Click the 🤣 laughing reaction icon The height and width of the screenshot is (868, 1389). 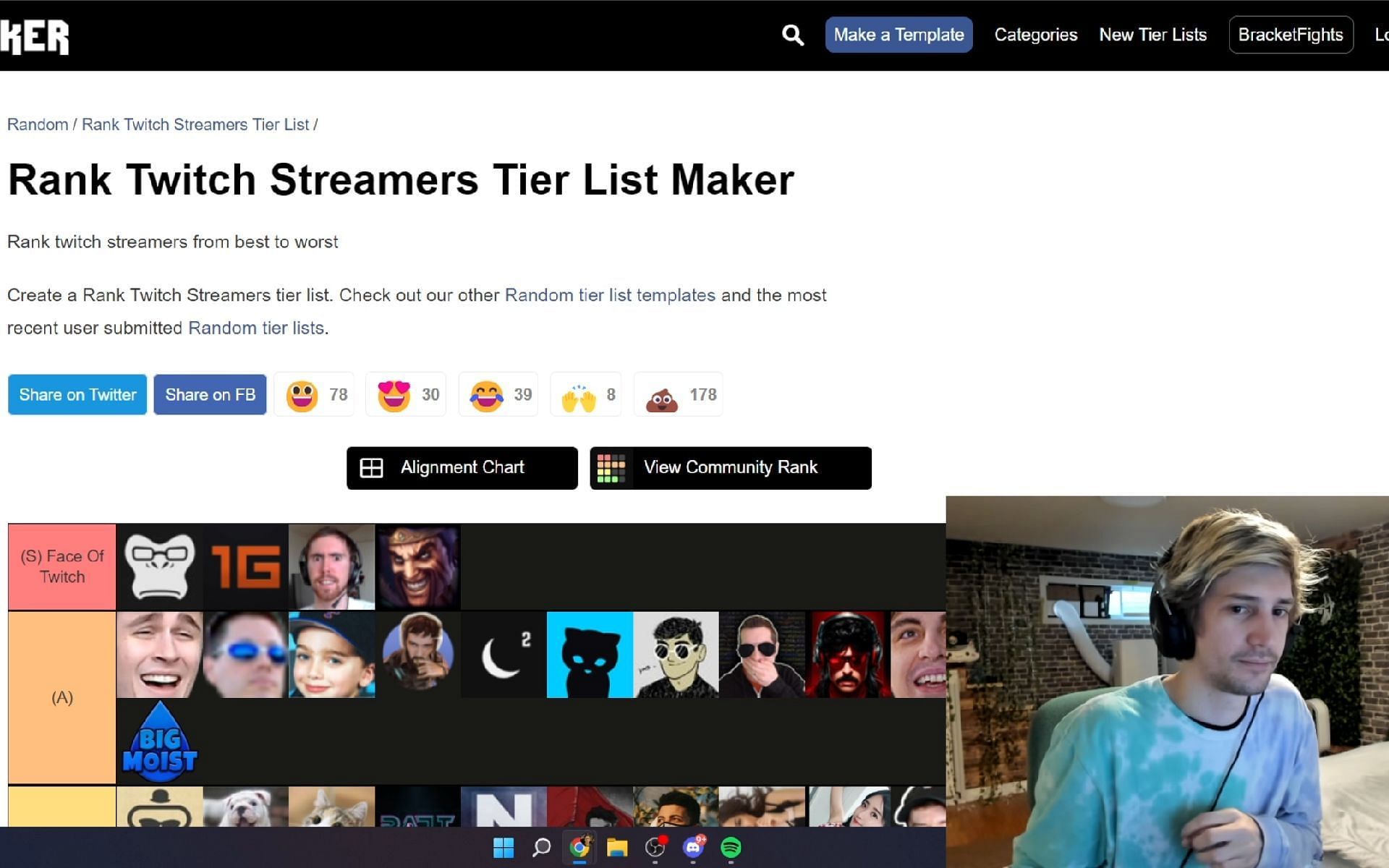485,394
